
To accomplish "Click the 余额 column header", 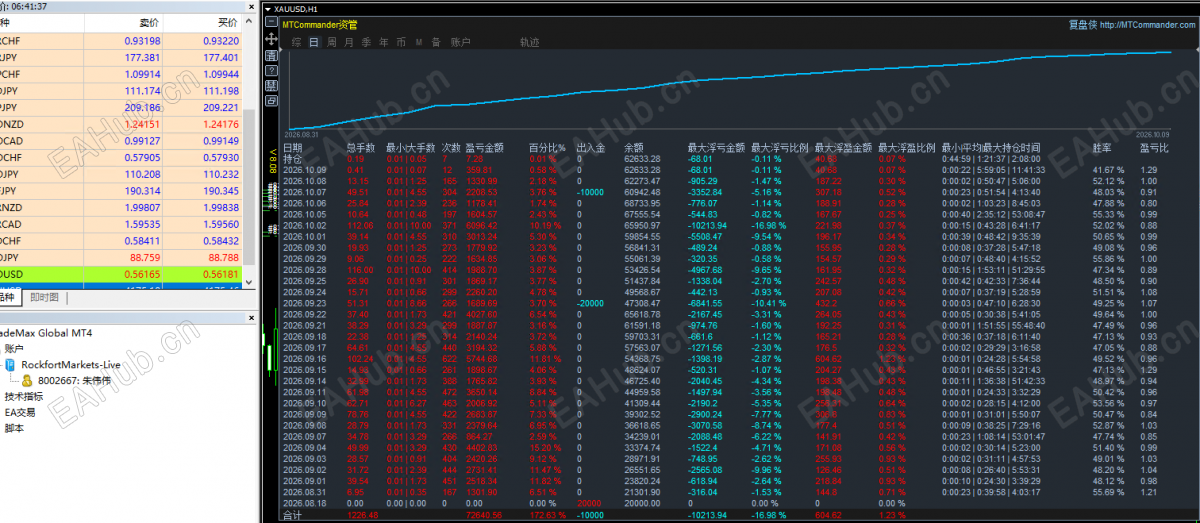I will (x=633, y=148).
